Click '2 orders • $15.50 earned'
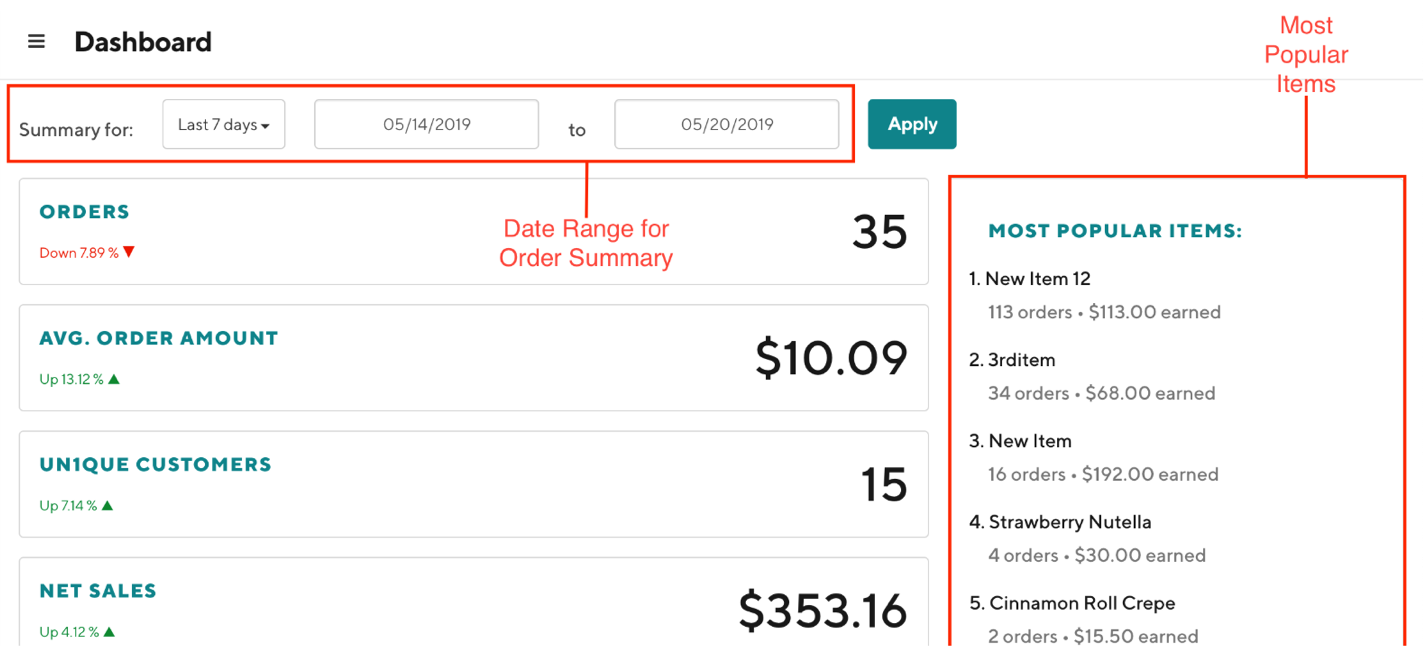Screen dimensions: 1424x662 click(x=1093, y=636)
